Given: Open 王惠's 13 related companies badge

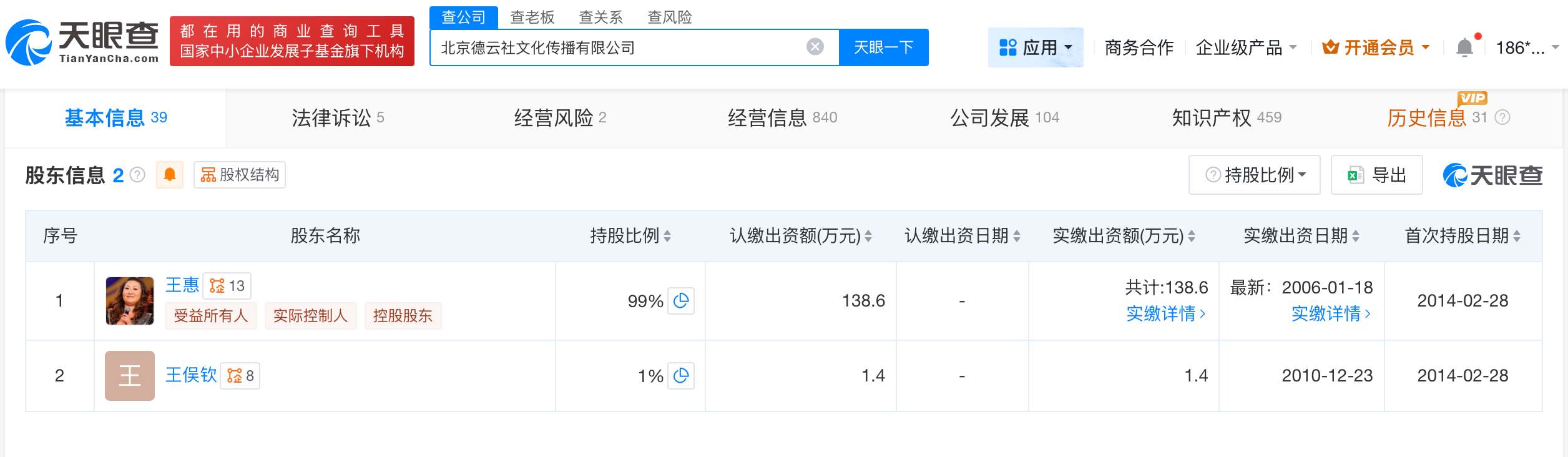Looking at the screenshot, I should coord(227,286).
